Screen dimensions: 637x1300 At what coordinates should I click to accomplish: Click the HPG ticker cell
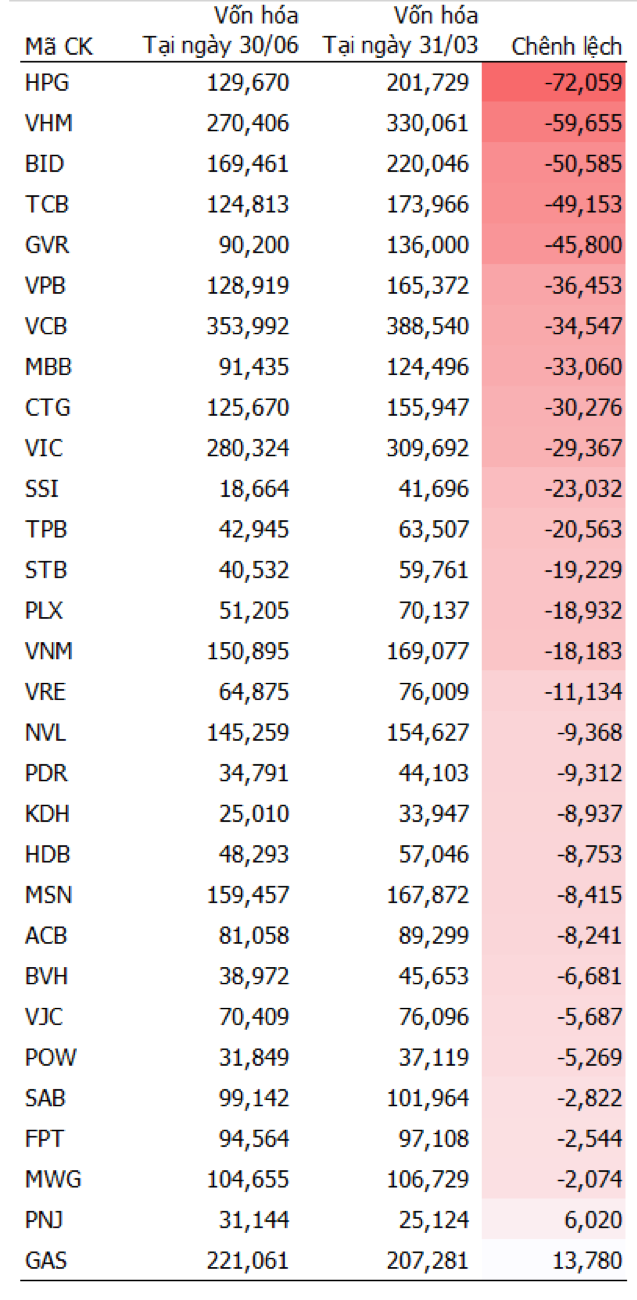[46, 83]
